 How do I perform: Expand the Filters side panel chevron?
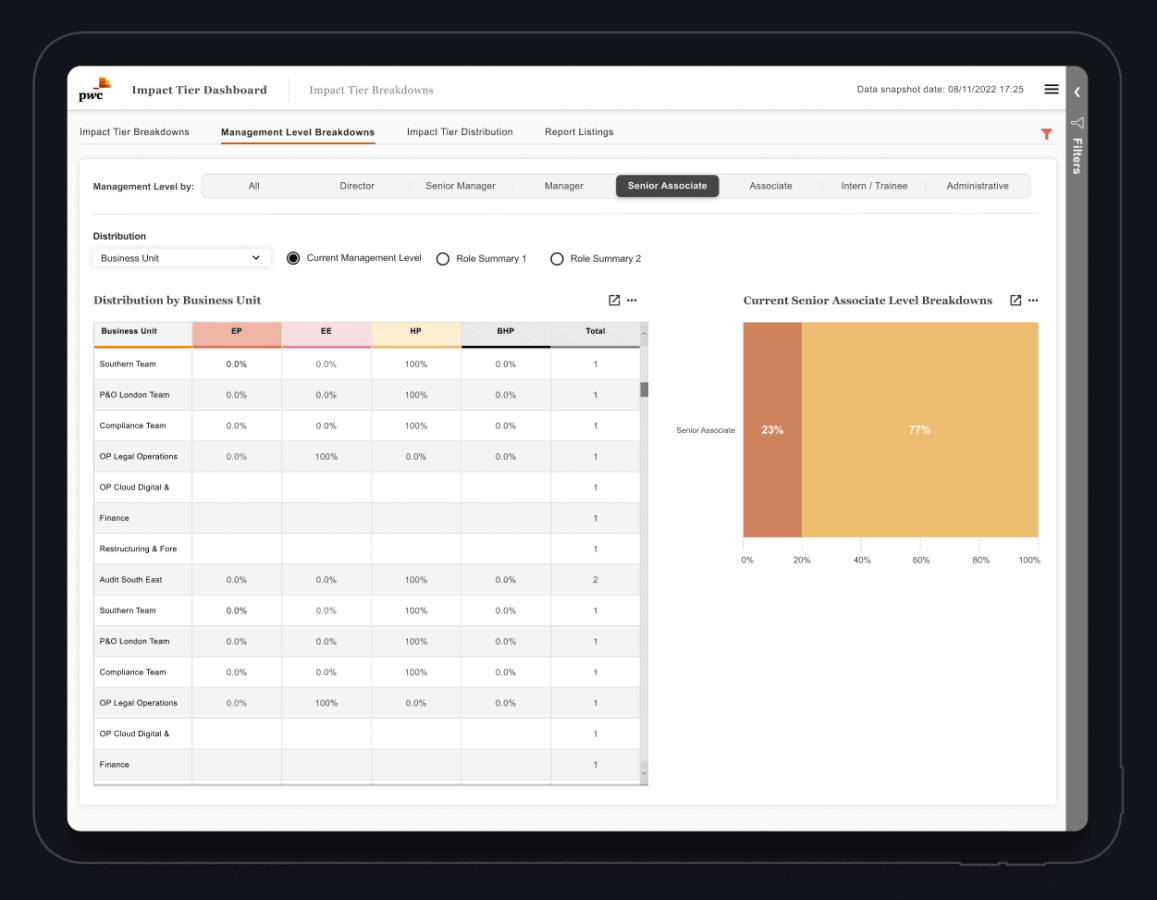1077,92
